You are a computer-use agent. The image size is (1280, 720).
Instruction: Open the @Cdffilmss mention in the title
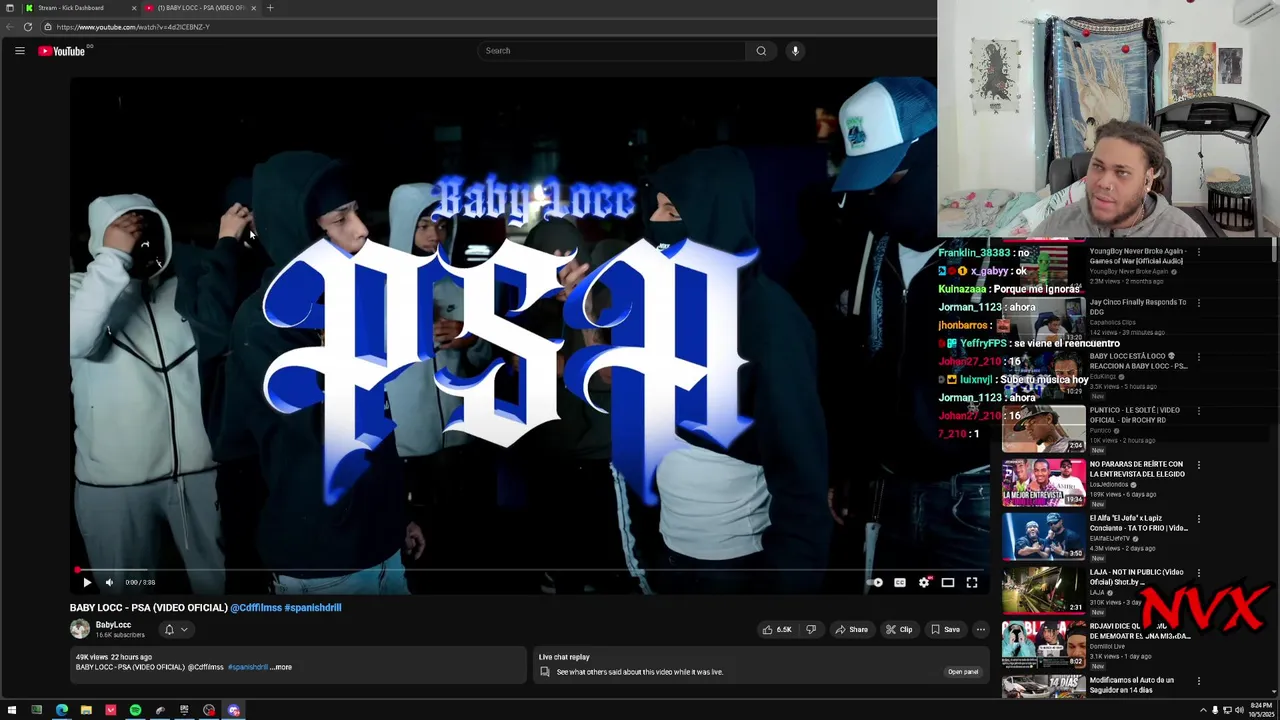256,607
